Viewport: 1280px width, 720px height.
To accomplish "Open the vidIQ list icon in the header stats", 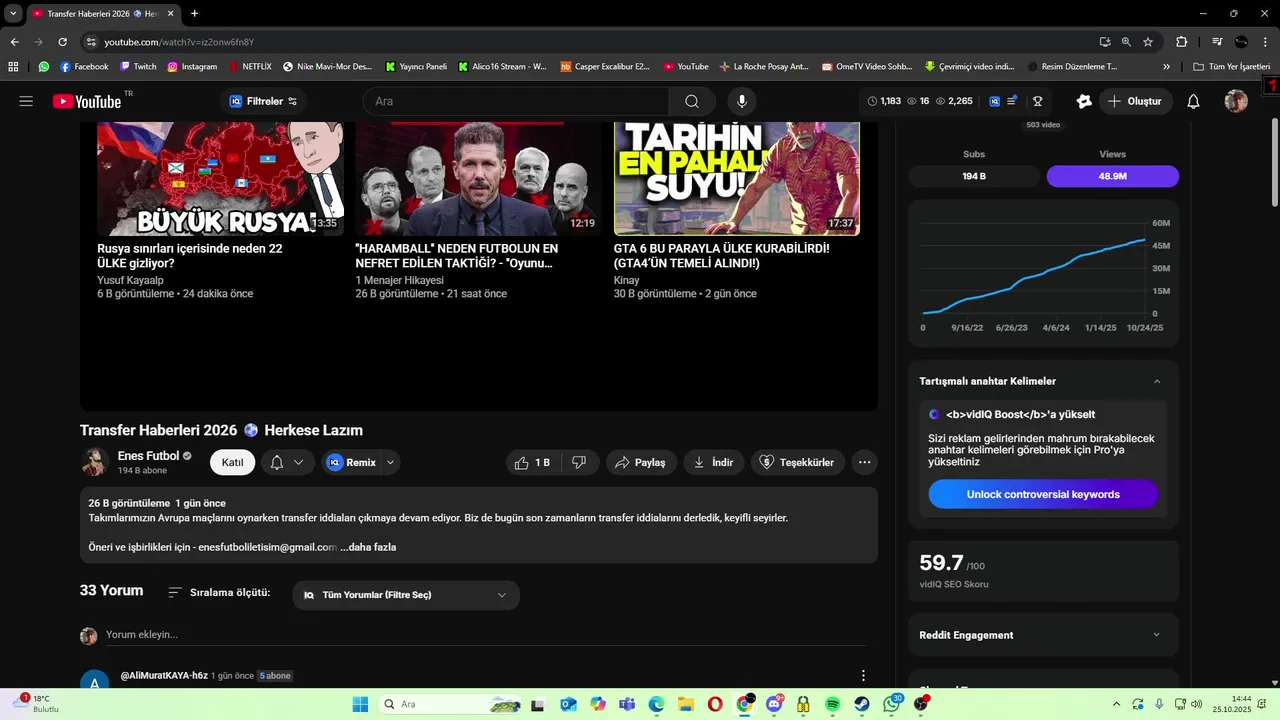I will pyautogui.click(x=1011, y=101).
